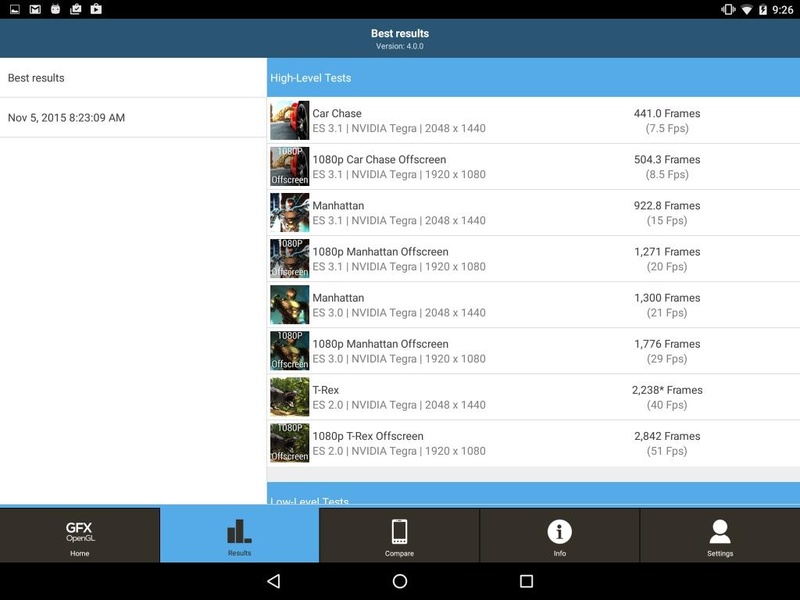Open the GFX OpenGL Home tab

tap(80, 535)
